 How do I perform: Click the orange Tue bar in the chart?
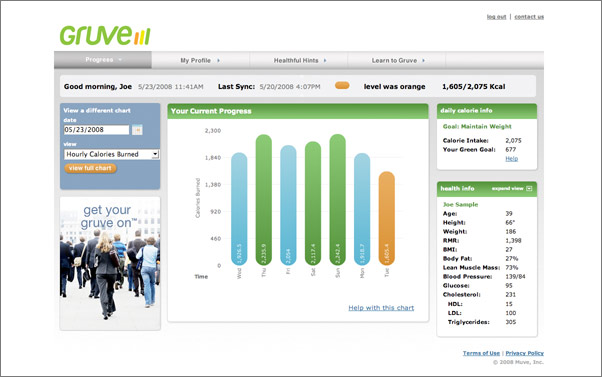[387, 218]
